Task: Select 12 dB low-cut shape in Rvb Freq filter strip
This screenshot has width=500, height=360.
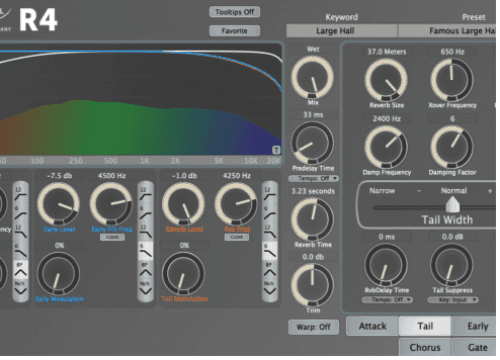Action: click(270, 194)
